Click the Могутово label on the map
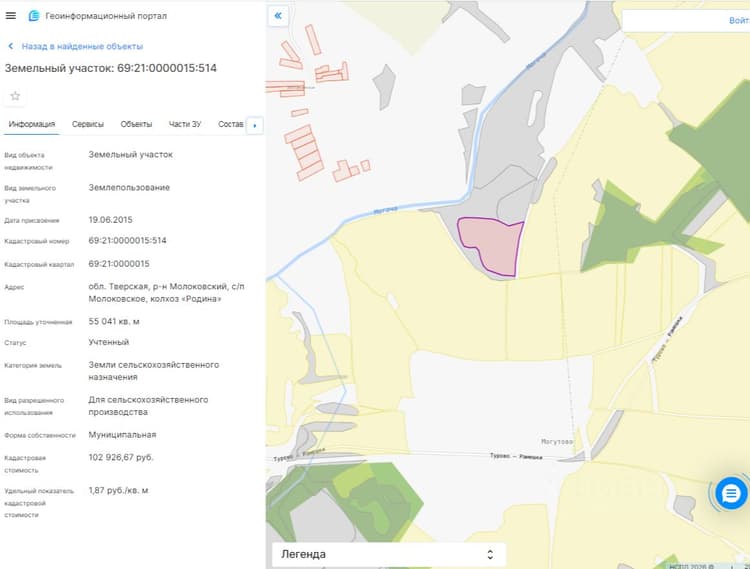 (557, 441)
